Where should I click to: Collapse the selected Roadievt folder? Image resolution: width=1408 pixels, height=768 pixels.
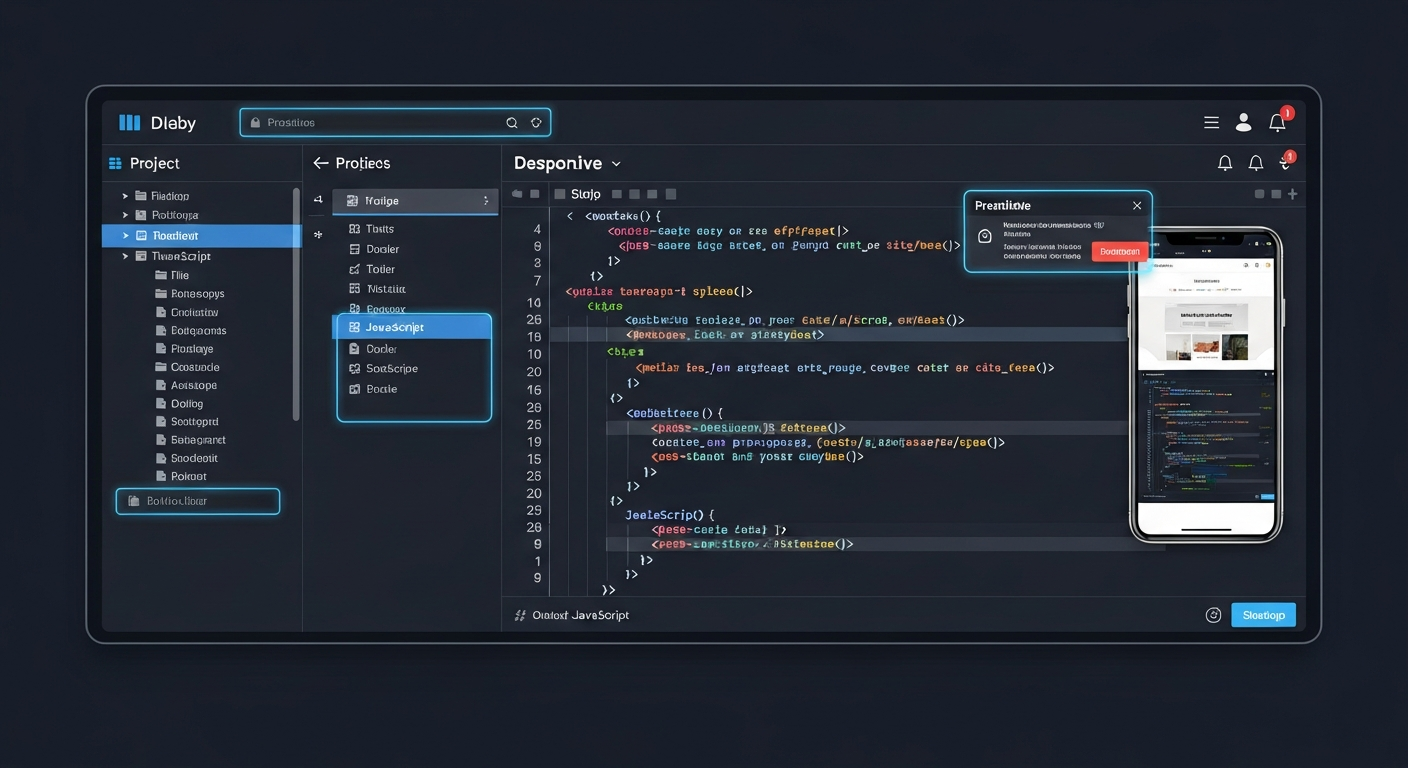point(126,235)
